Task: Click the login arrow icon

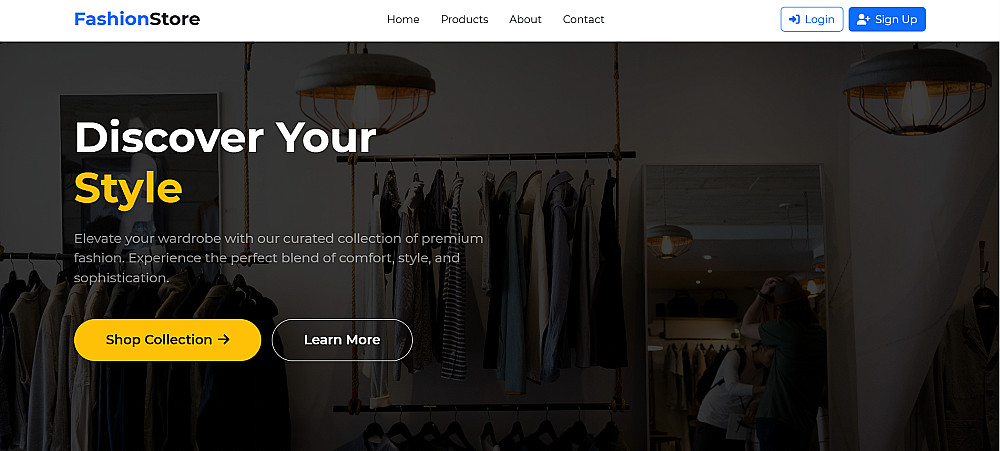Action: point(794,19)
